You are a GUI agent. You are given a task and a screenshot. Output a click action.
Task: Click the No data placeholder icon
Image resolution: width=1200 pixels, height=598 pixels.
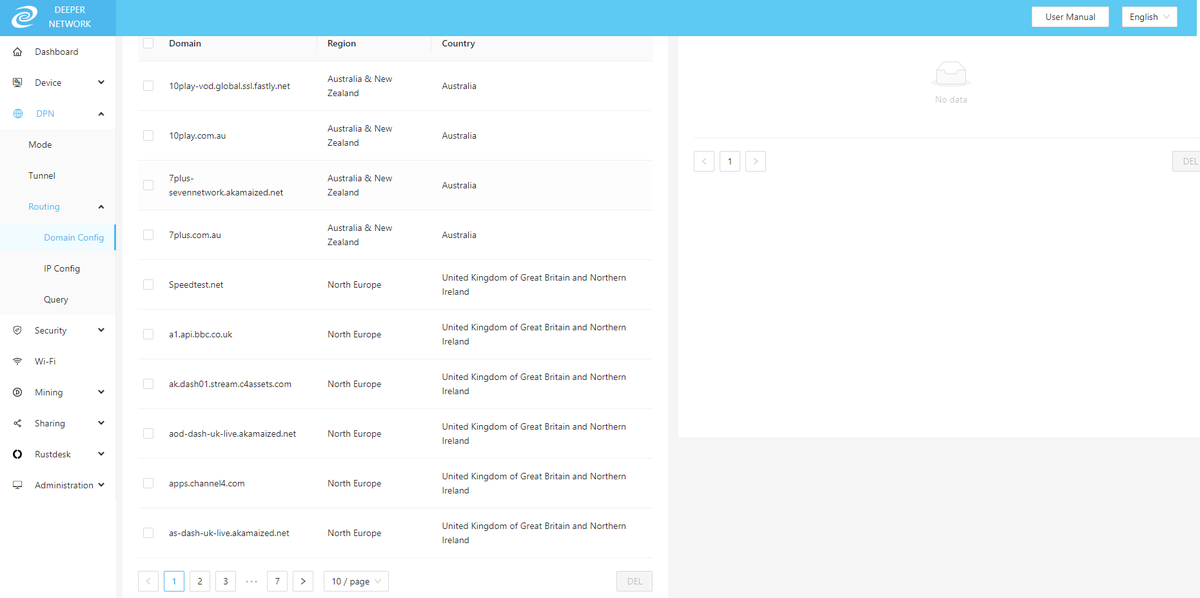pyautogui.click(x=951, y=75)
